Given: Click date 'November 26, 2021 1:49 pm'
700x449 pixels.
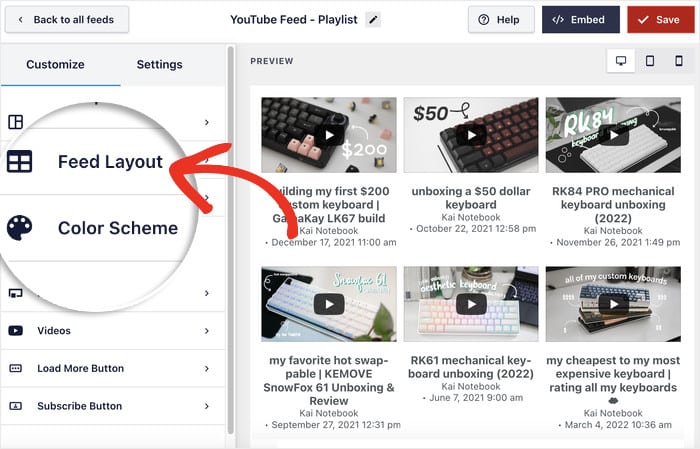Looking at the screenshot, I should tap(618, 242).
